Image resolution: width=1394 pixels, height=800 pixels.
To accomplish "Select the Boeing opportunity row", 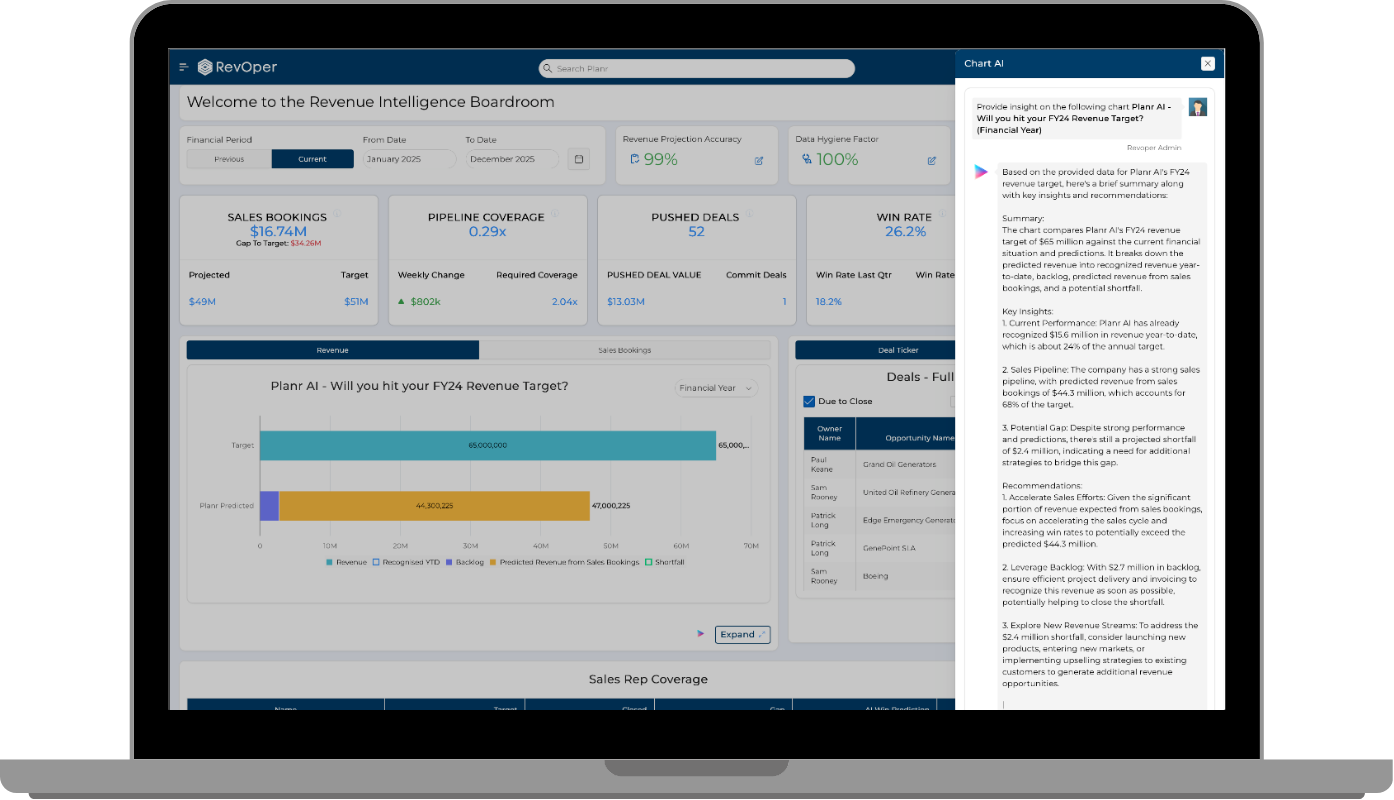I will tap(879, 576).
